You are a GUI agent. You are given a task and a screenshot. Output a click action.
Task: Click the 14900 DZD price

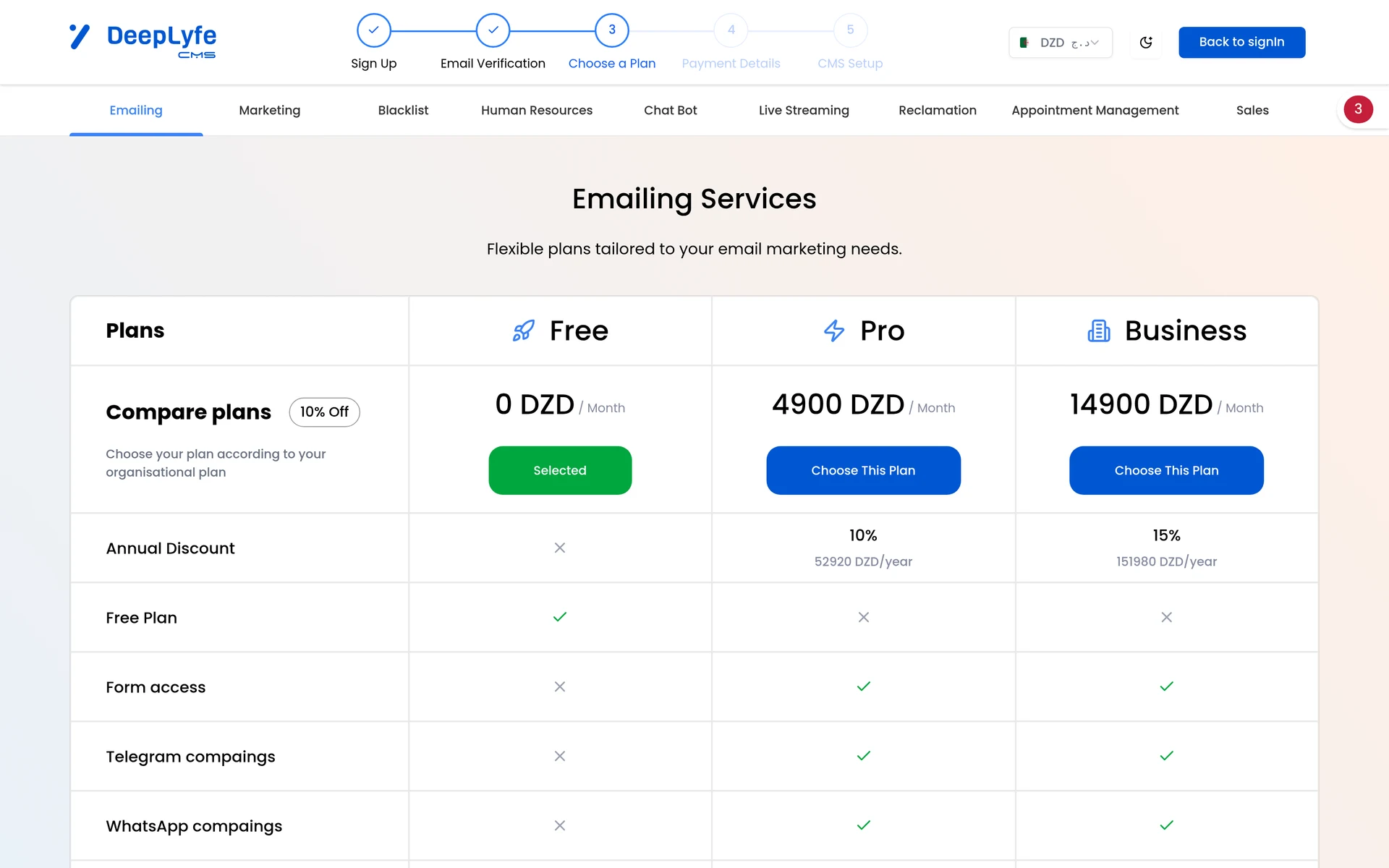click(1141, 404)
